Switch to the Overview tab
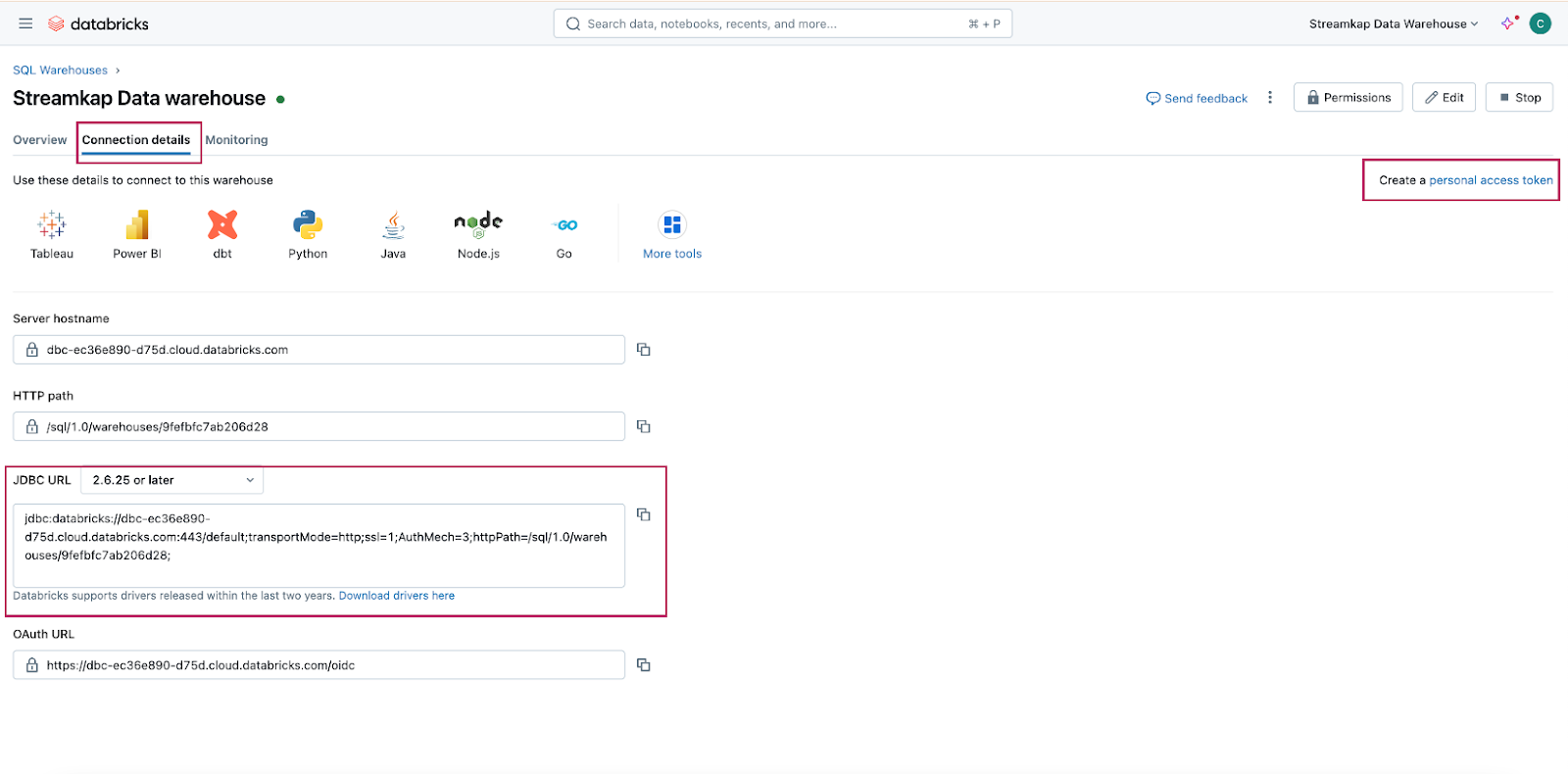Image resolution: width=1568 pixels, height=774 pixels. [x=40, y=140]
